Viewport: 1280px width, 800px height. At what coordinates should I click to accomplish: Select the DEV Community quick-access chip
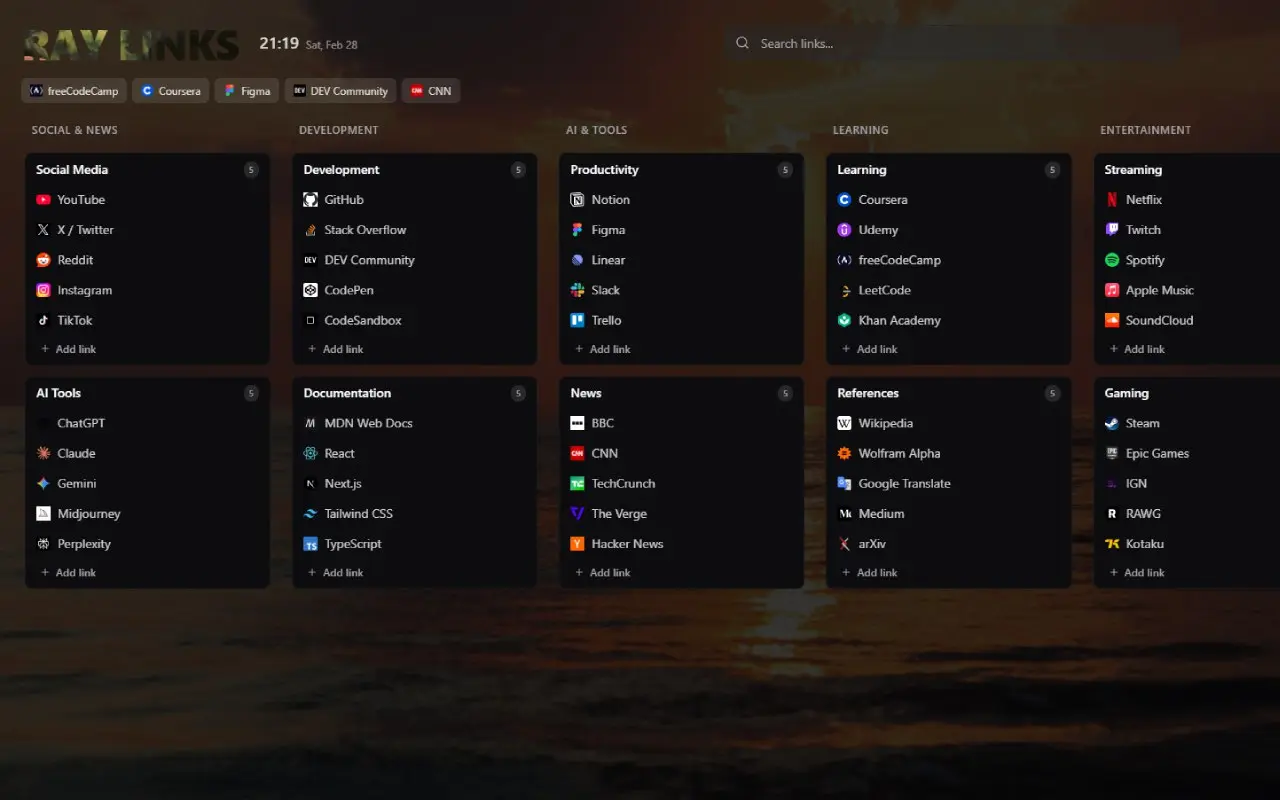coord(340,91)
